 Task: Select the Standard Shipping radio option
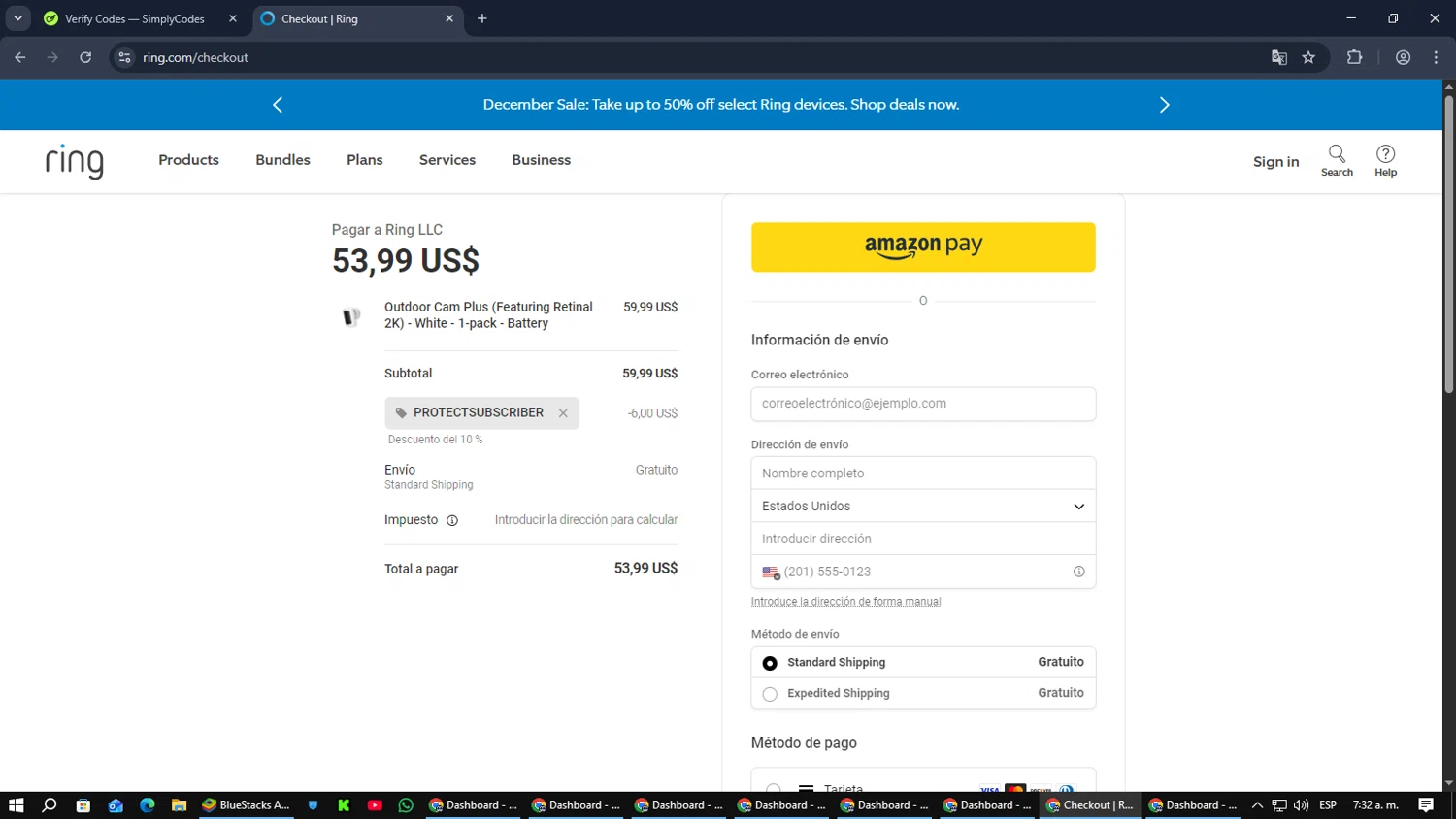[770, 663]
